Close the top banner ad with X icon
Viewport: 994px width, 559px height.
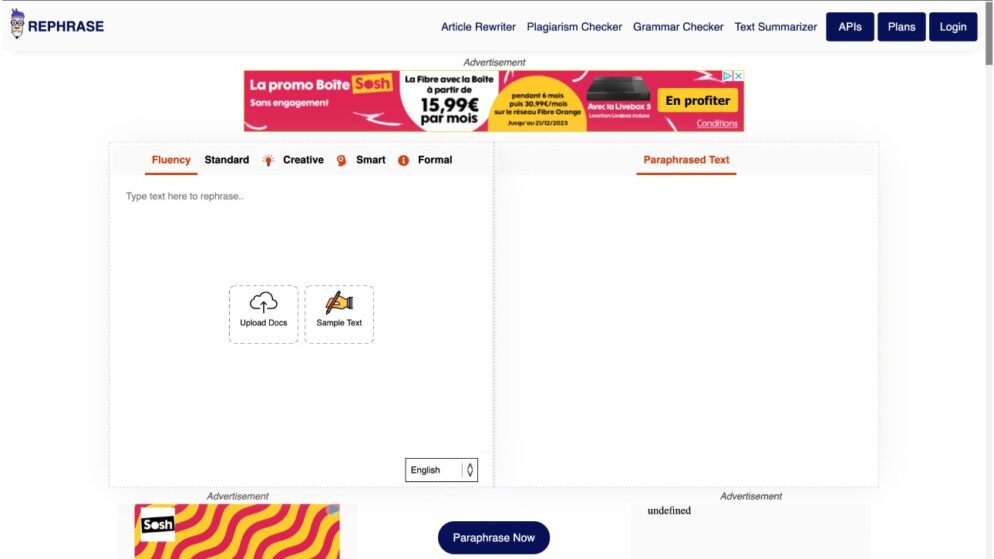click(x=739, y=75)
